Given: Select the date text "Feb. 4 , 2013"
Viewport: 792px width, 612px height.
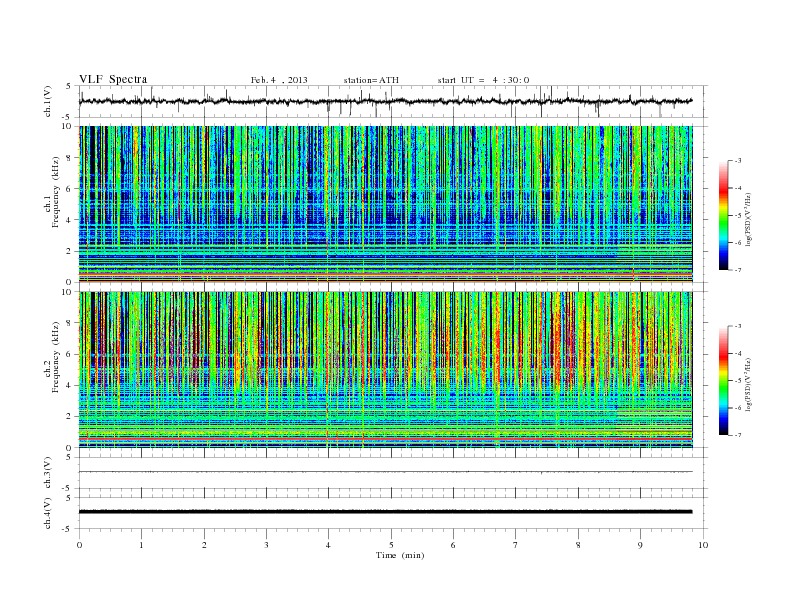Looking at the screenshot, I should click(279, 80).
